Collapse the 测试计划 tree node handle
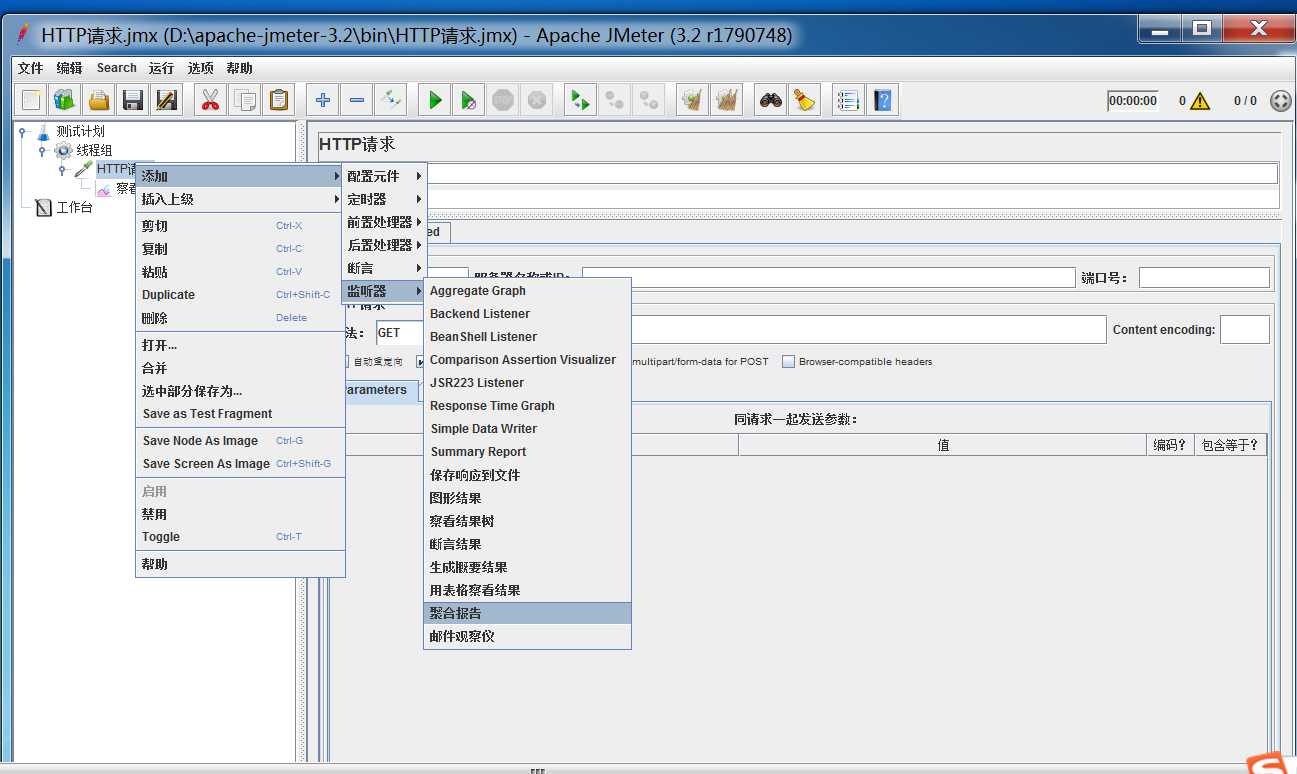 pos(23,132)
